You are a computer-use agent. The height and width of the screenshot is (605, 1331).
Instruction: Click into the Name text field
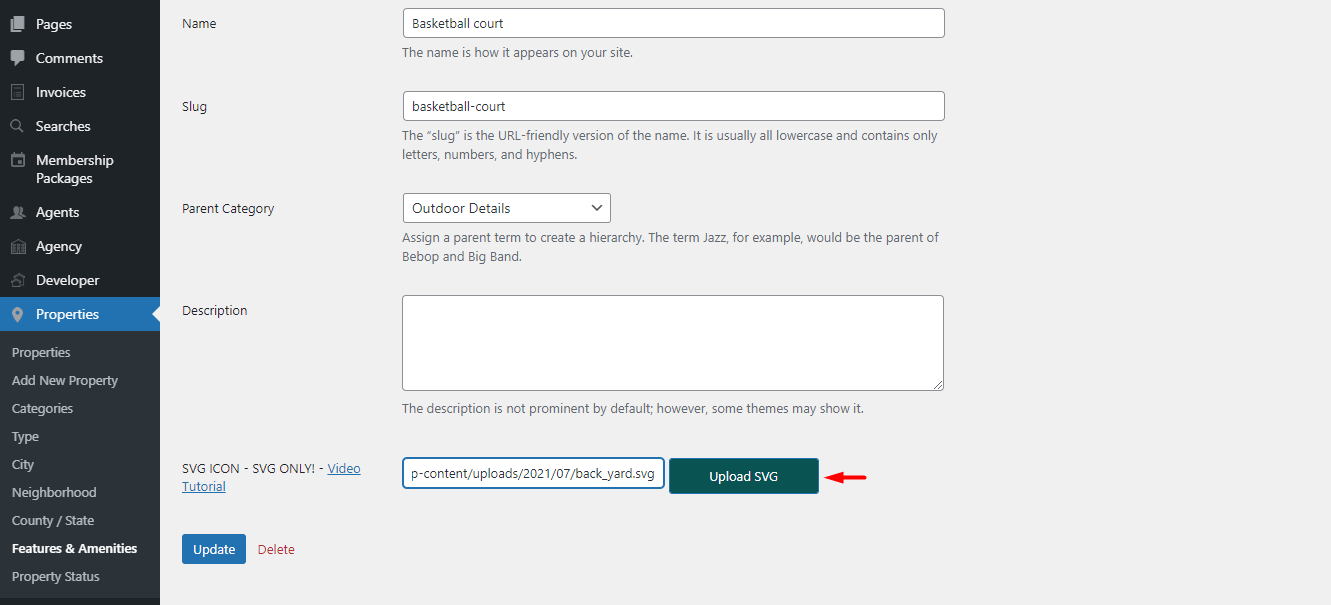coord(673,23)
